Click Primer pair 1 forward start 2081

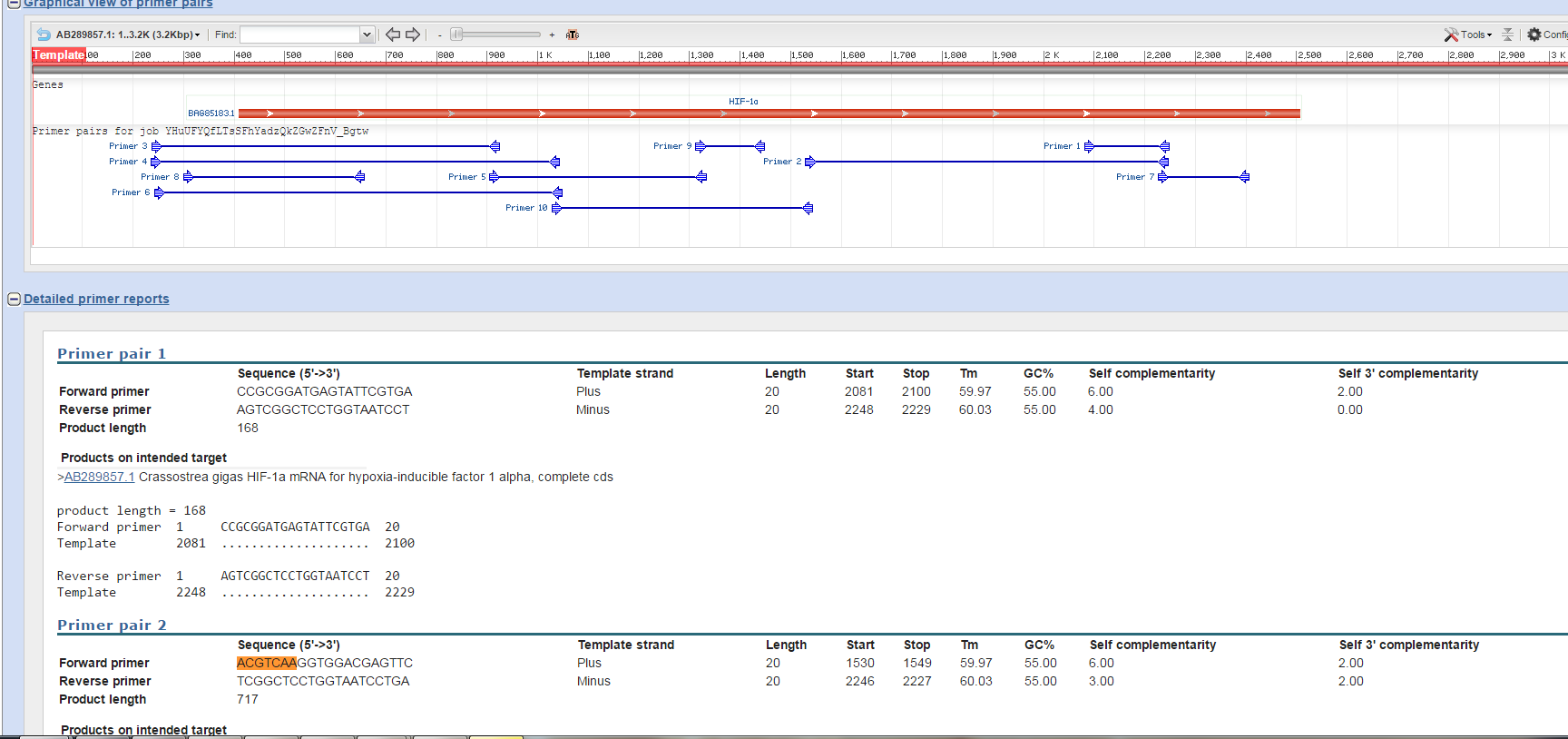tap(859, 391)
